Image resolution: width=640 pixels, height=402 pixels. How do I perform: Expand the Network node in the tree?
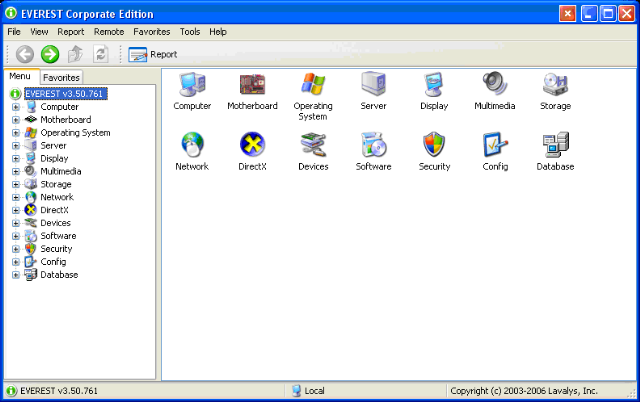pyautogui.click(x=16, y=198)
